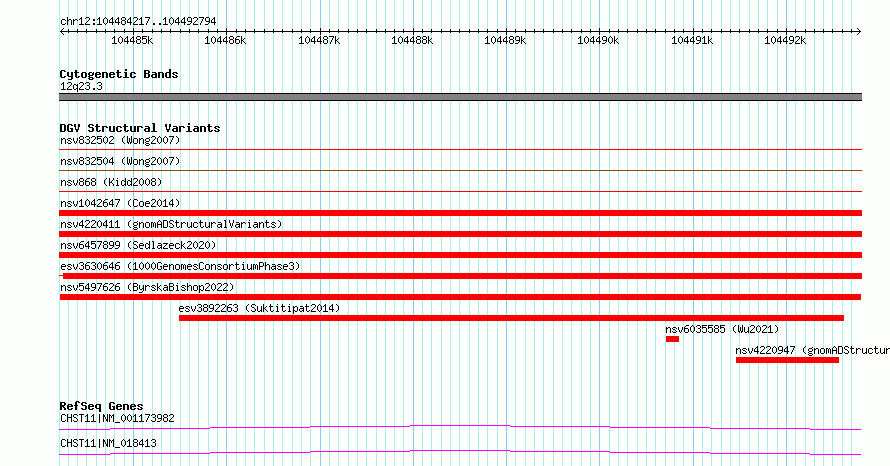This screenshot has height=466, width=890.
Task: Click the 104489k ruler tick label
Action: coord(505,40)
